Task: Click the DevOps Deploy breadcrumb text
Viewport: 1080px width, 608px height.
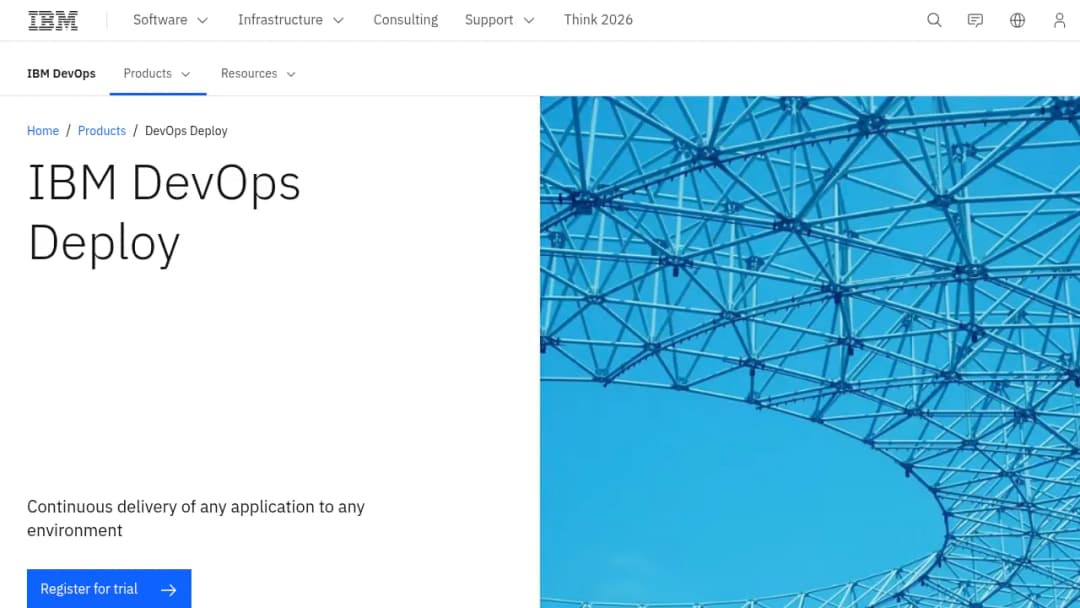Action: 186,131
